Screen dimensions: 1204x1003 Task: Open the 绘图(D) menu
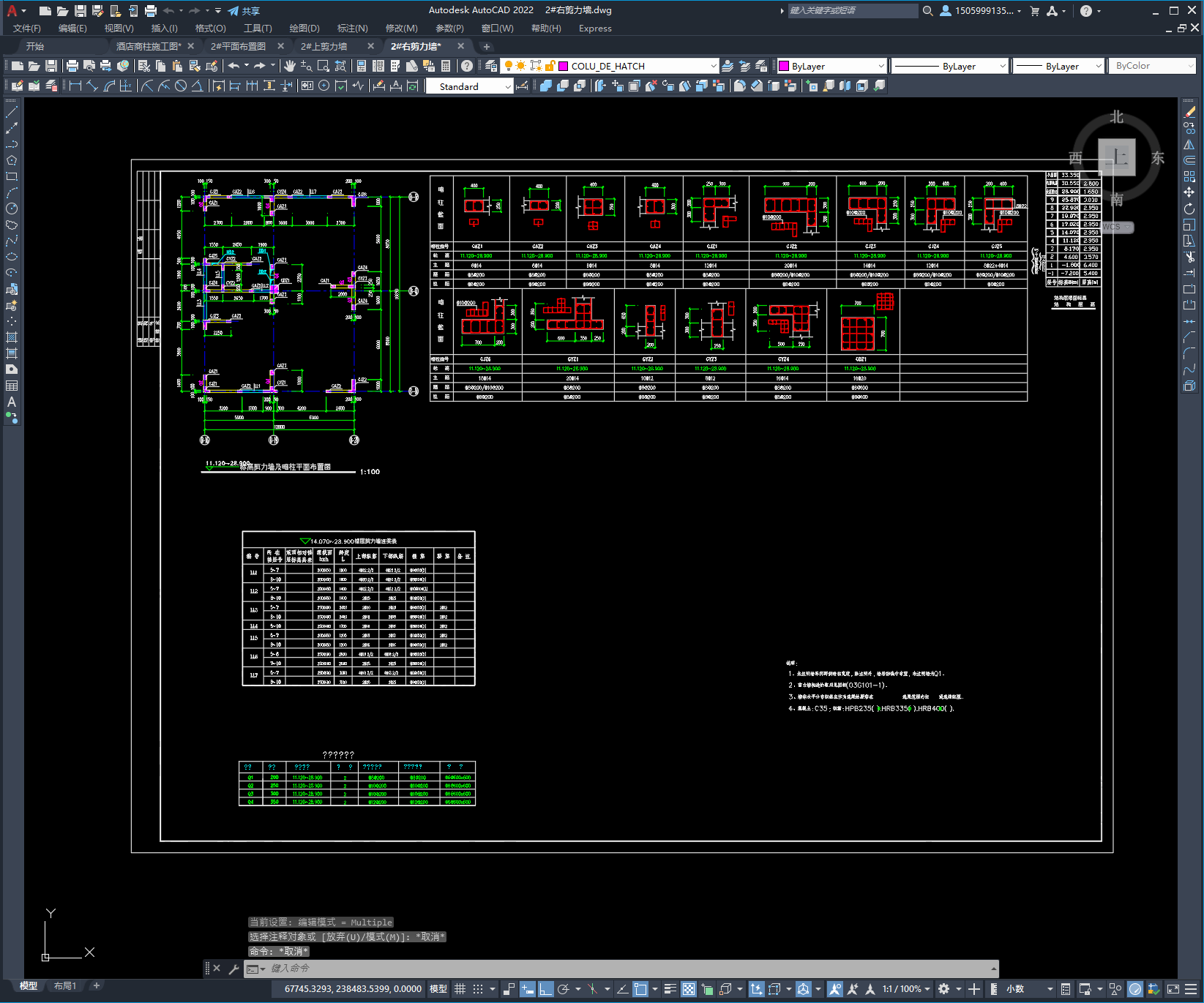[304, 29]
